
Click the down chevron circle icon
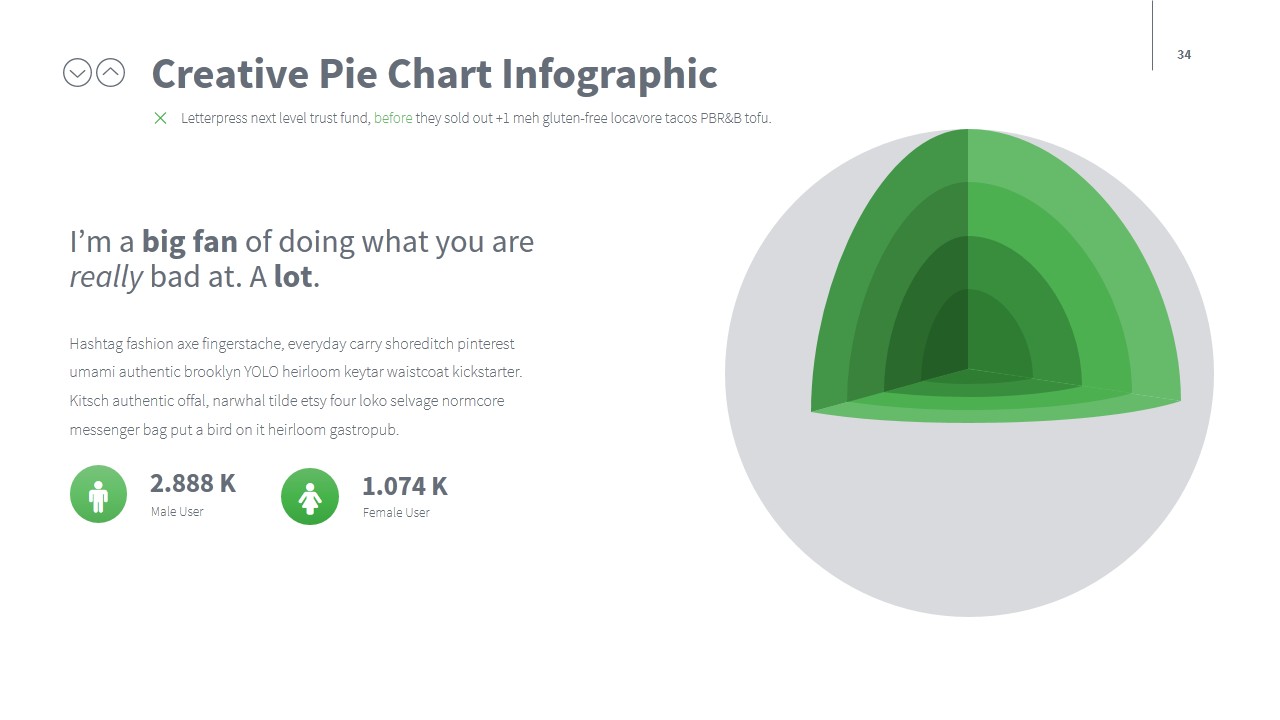pyautogui.click(x=77, y=73)
